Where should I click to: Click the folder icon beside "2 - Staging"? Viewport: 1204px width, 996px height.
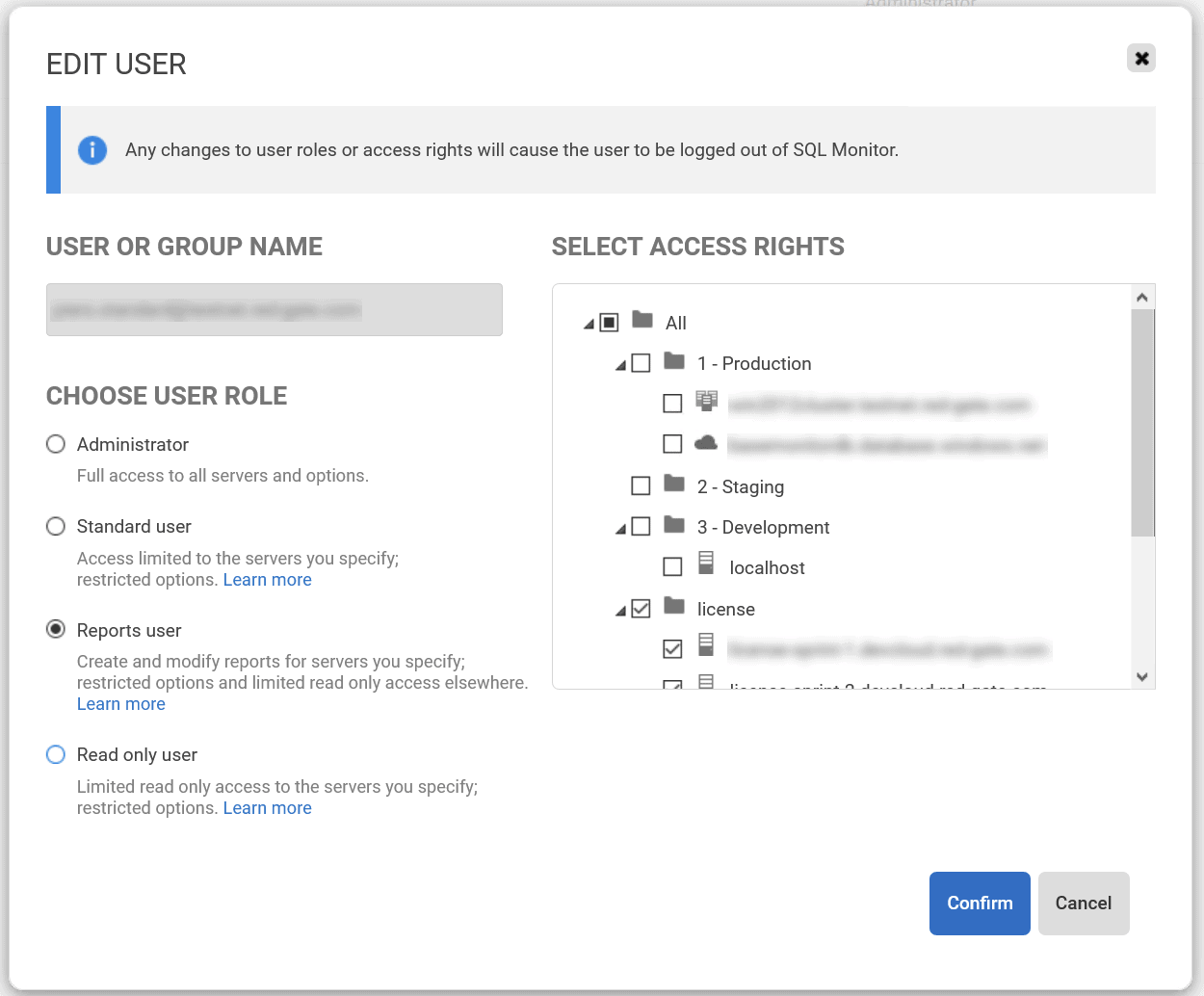point(673,485)
